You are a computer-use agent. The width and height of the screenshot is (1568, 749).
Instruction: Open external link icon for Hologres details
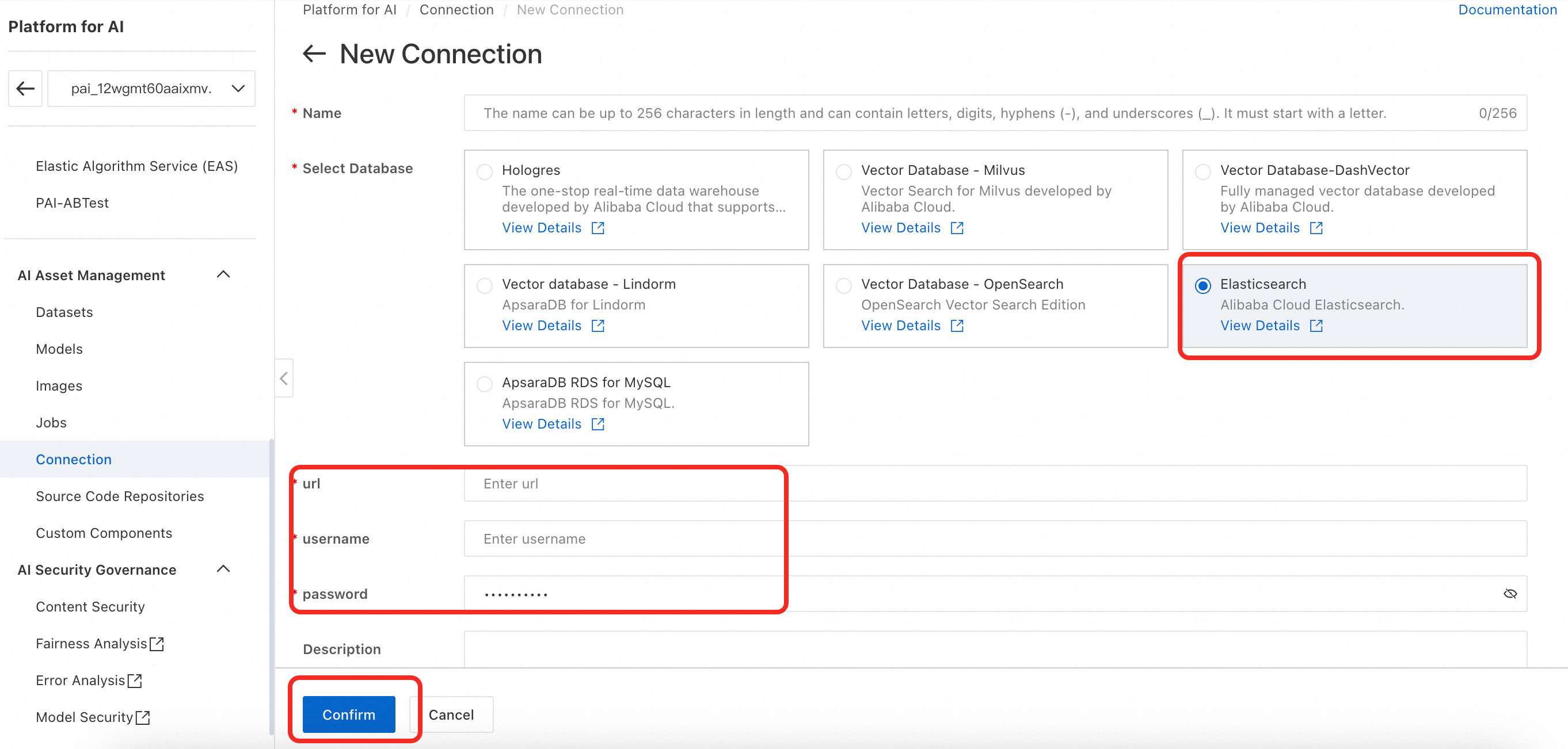tap(597, 228)
